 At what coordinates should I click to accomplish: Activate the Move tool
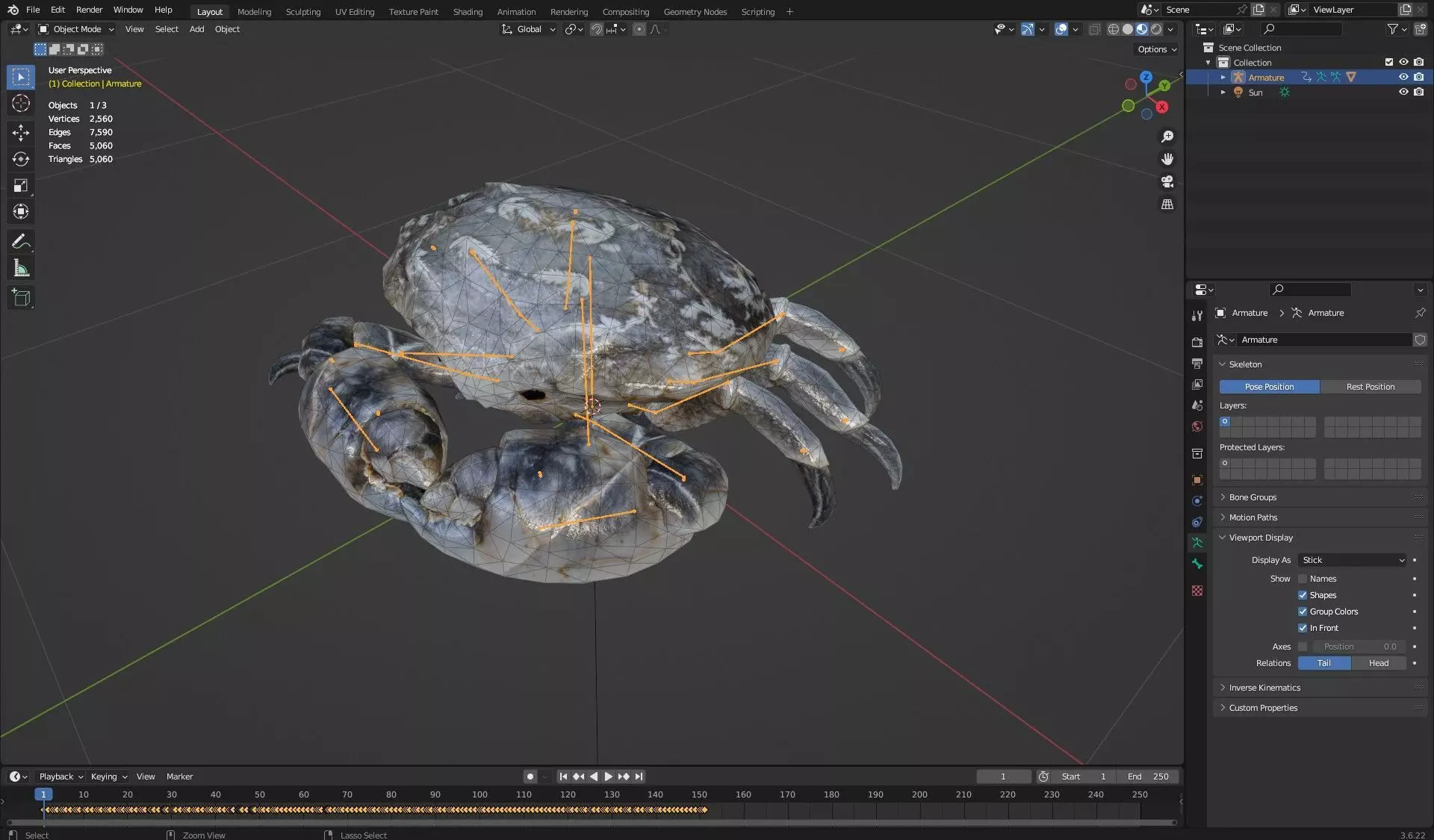(x=21, y=133)
